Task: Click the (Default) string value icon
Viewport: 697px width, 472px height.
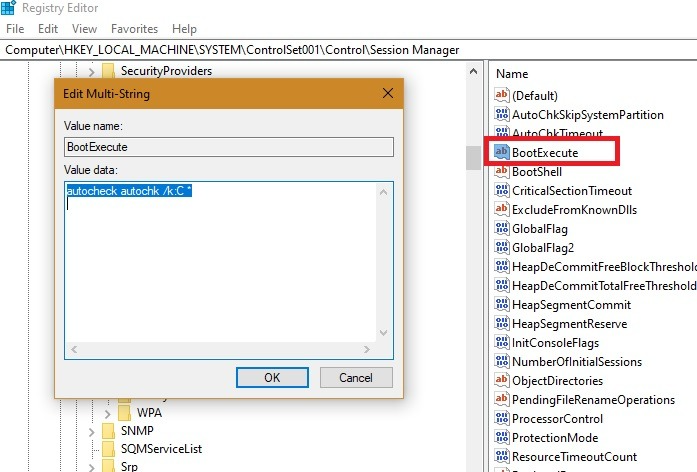Action: pyautogui.click(x=501, y=95)
